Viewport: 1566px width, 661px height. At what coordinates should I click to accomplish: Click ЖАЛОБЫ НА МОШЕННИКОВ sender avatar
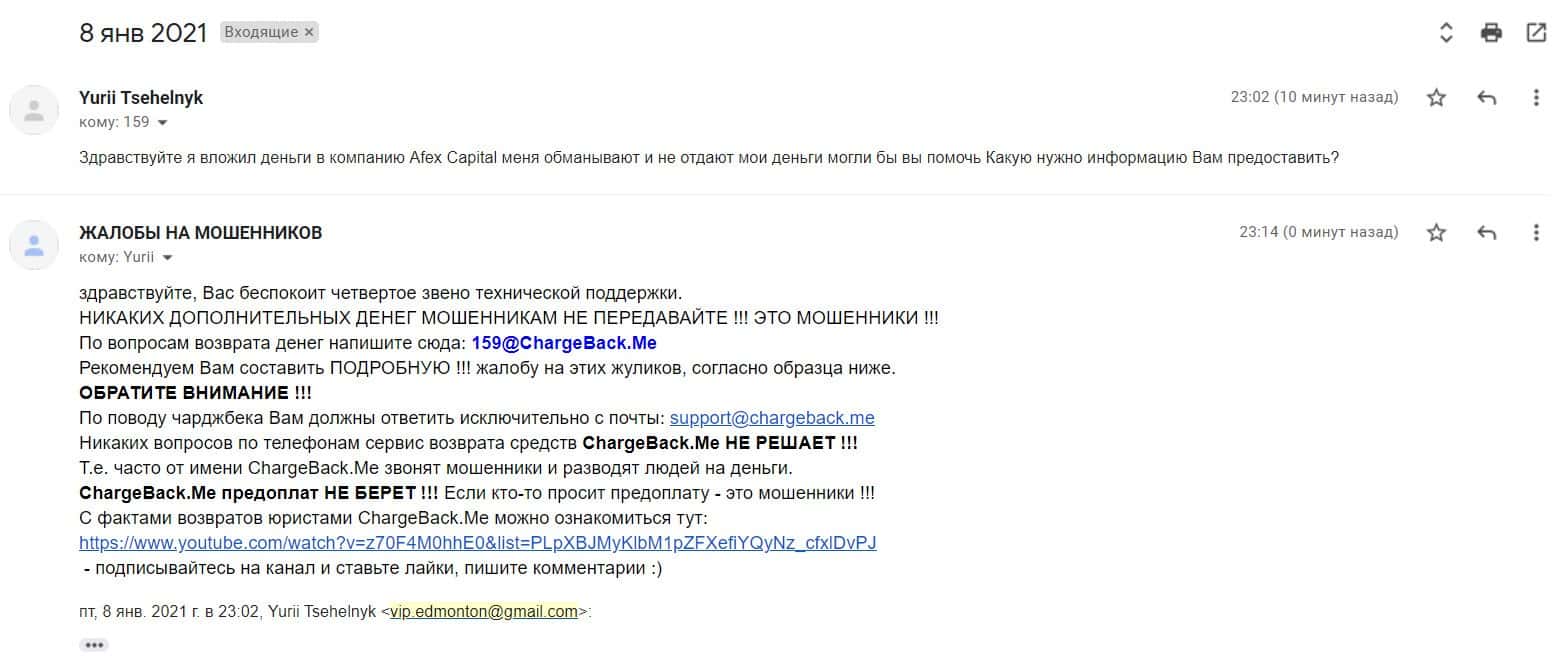(34, 245)
